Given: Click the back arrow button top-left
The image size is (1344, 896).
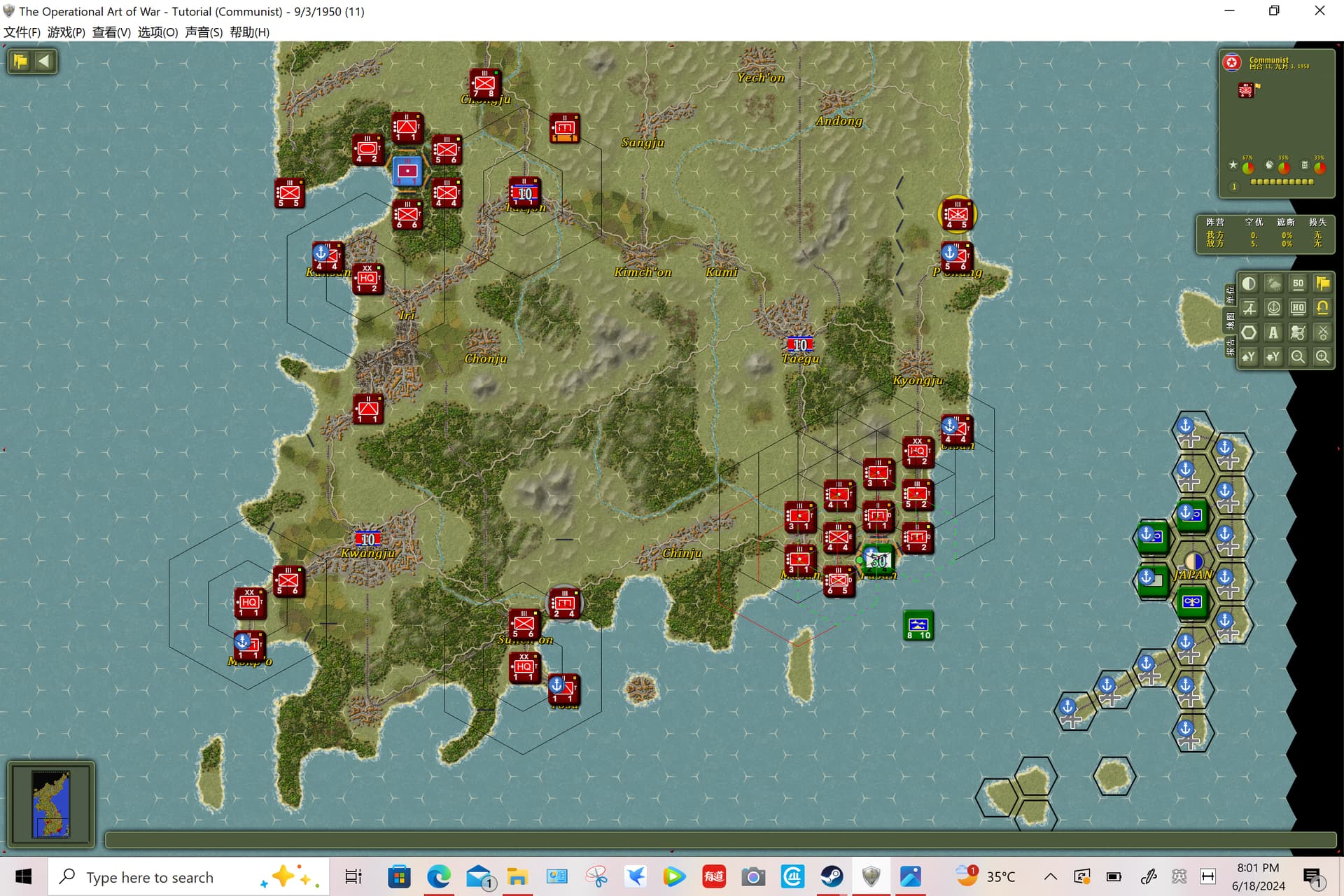Looking at the screenshot, I should pyautogui.click(x=44, y=61).
